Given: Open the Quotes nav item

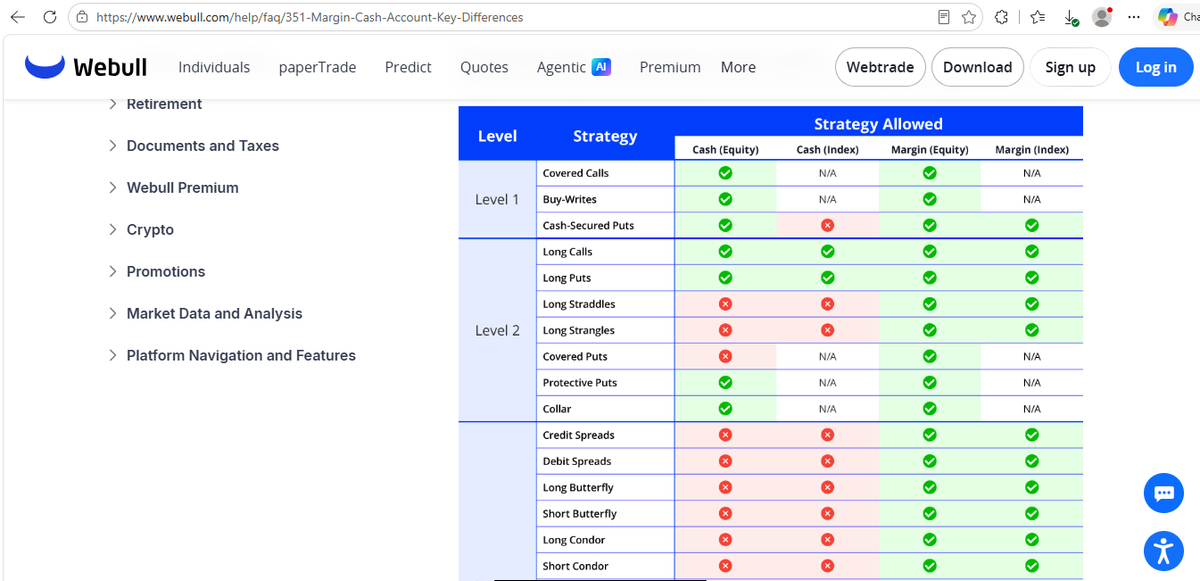Looking at the screenshot, I should [x=484, y=67].
